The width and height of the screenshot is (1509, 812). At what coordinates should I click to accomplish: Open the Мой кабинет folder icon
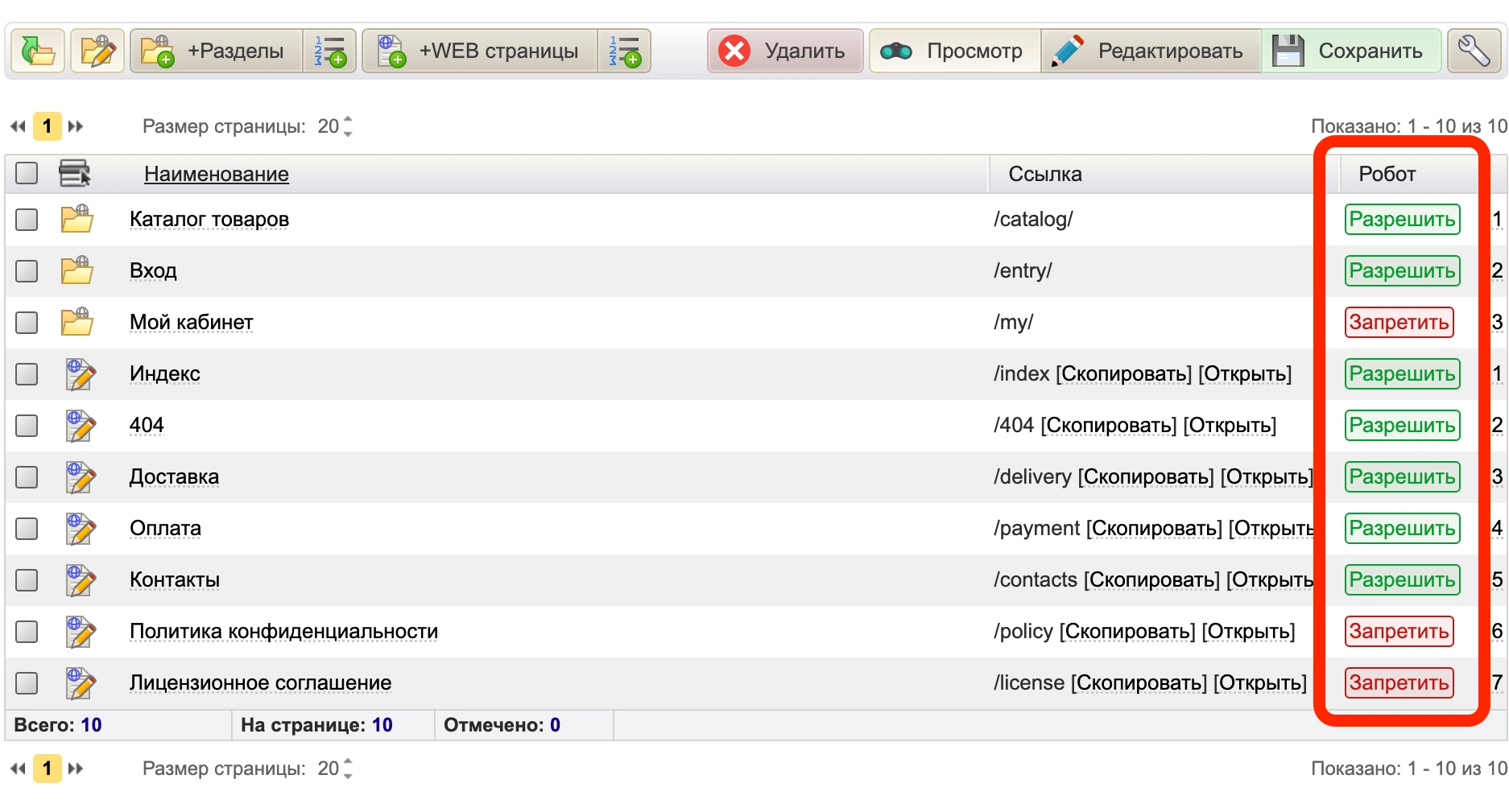pos(77,322)
